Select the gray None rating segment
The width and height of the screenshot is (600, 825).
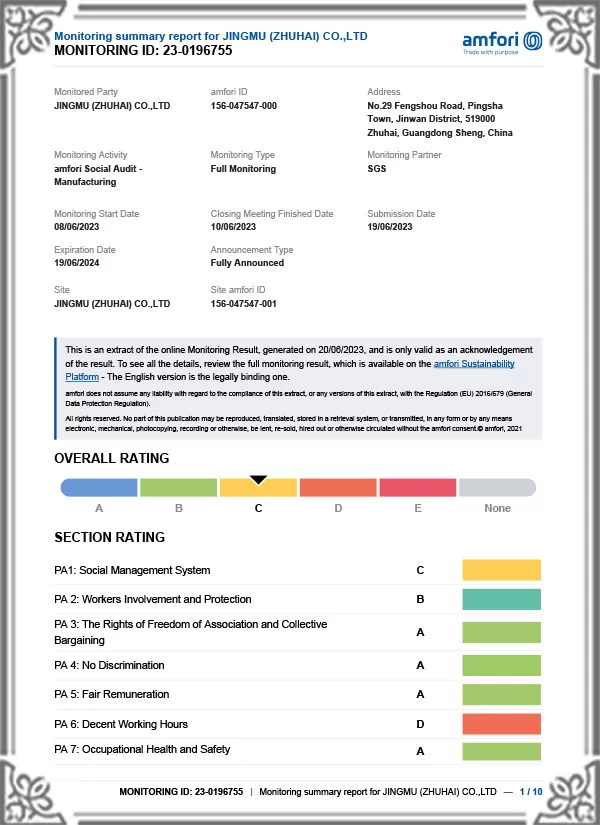pos(497,488)
